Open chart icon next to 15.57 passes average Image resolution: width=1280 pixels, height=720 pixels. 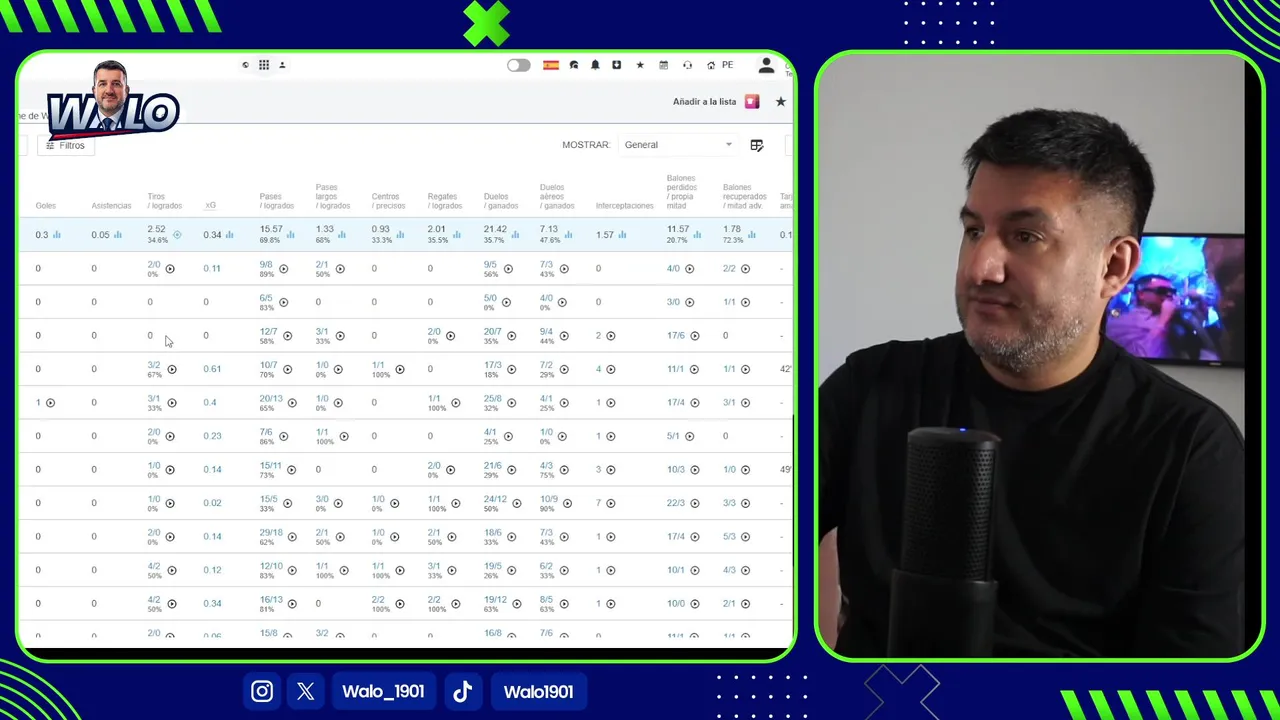[x=291, y=235]
